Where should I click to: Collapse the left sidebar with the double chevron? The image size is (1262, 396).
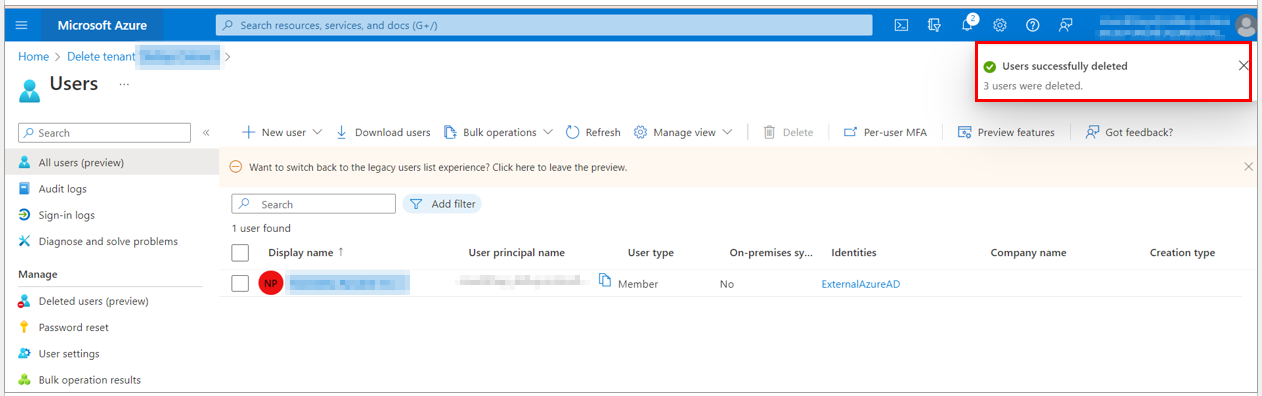coord(206,132)
